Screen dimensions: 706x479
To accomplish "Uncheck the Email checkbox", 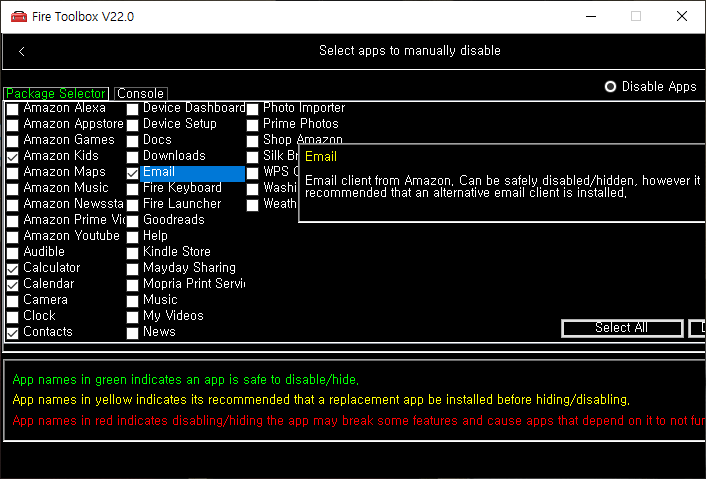I will coord(132,173).
